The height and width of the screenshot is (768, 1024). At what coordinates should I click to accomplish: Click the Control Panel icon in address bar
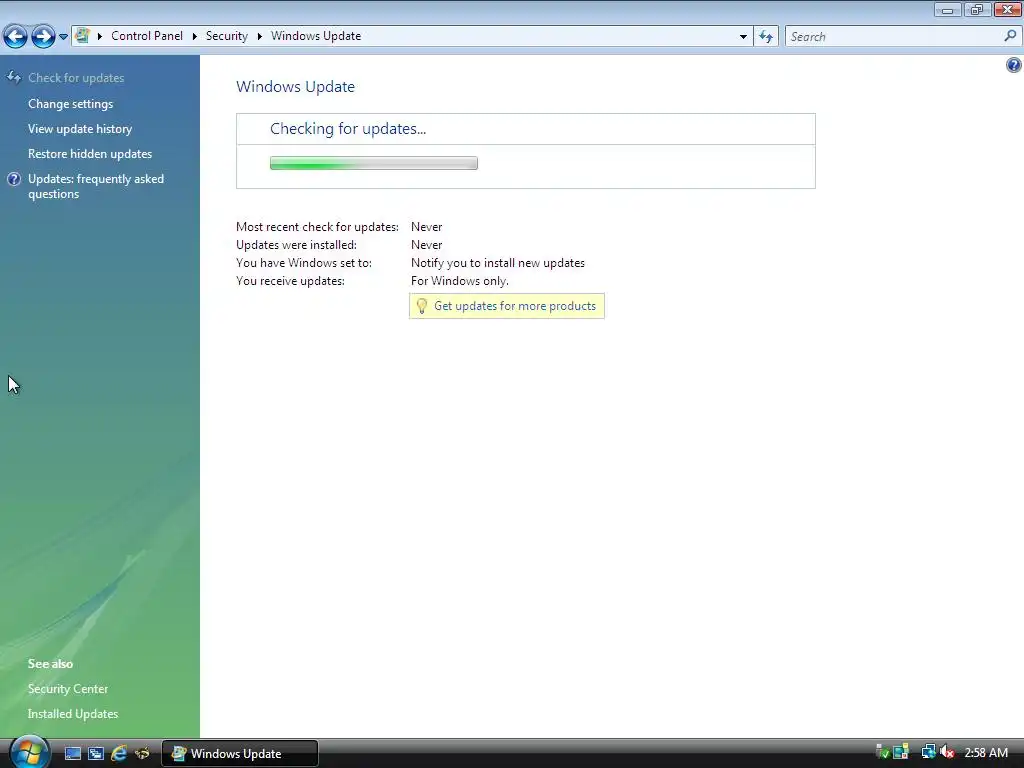82,36
